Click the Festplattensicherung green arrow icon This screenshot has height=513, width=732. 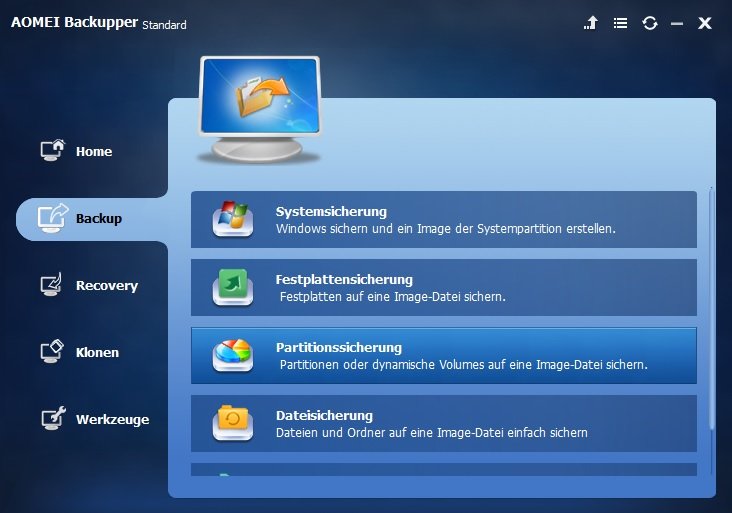tap(232, 287)
